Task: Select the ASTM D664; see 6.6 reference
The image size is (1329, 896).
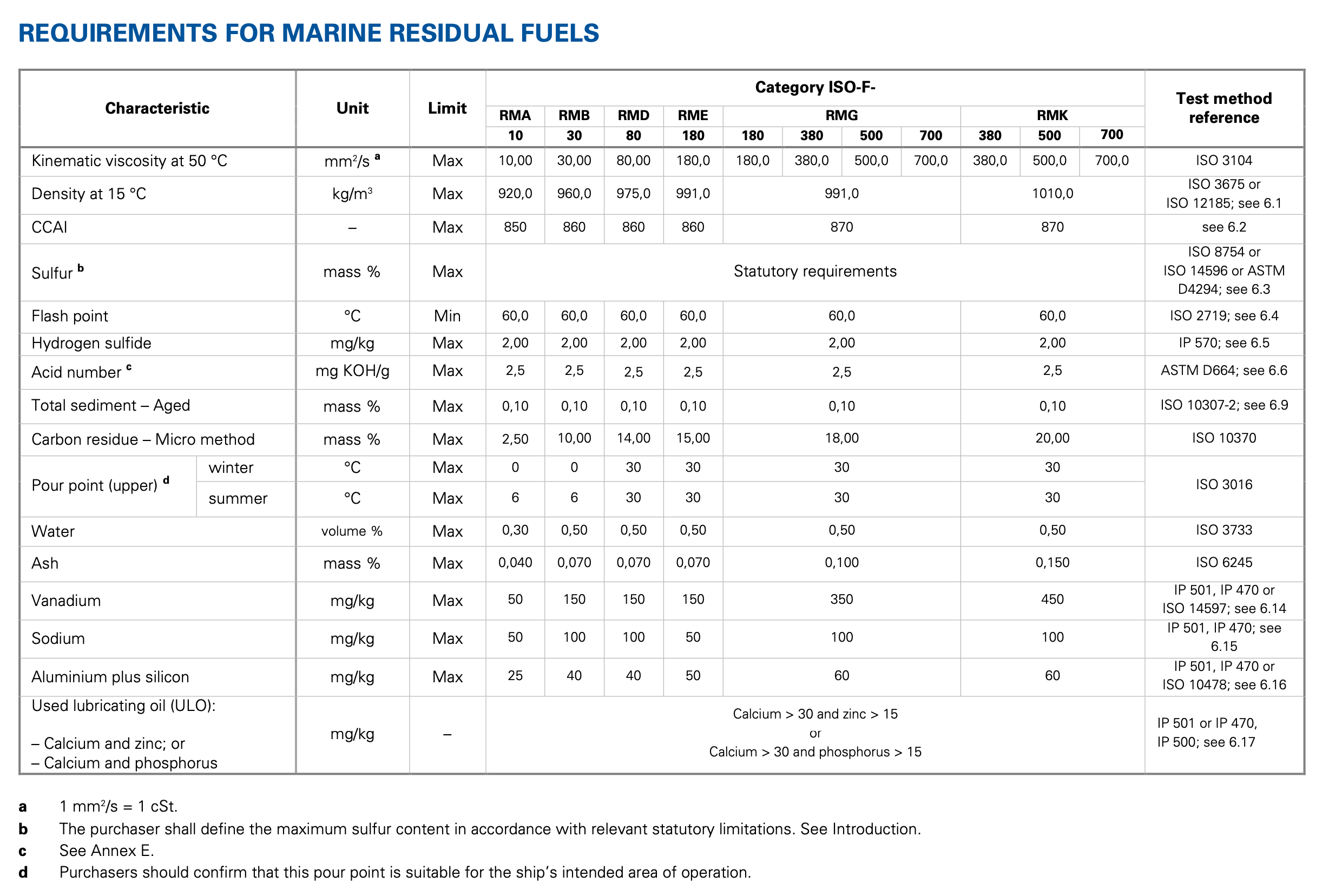Action: [1224, 371]
